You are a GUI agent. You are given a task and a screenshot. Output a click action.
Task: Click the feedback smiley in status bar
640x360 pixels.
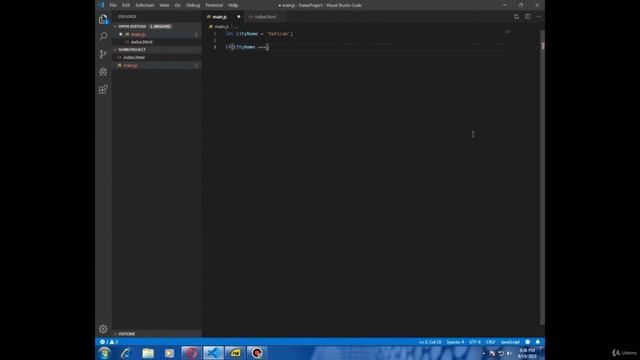[x=527, y=342]
